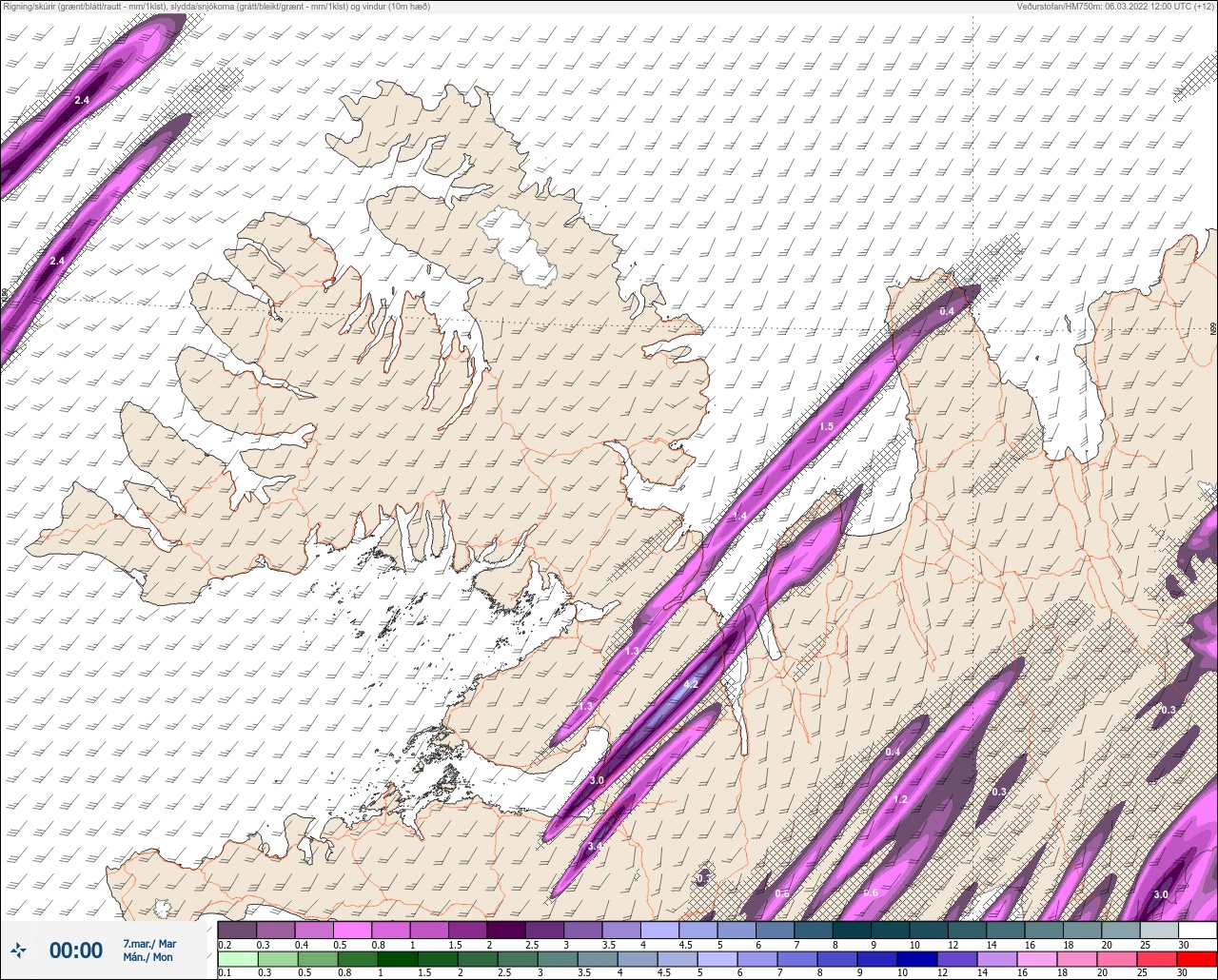Select the 4.2 precipitation value on the map
1218x980 pixels.
point(692,684)
